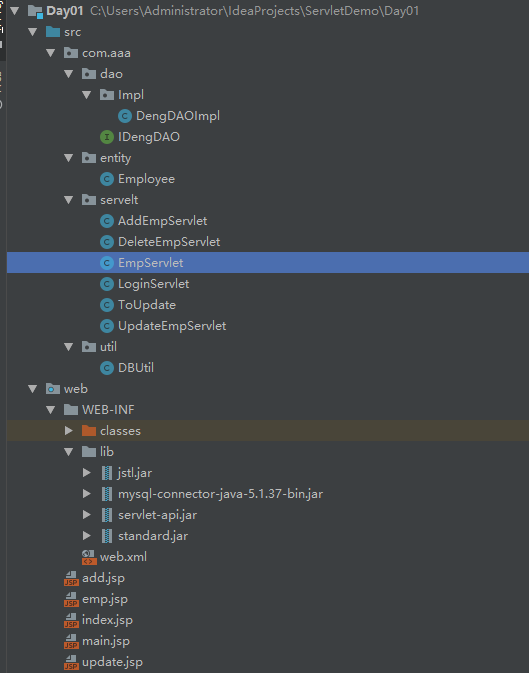Click the entity package icon
Viewport: 529px width, 673px height.
coord(89,158)
